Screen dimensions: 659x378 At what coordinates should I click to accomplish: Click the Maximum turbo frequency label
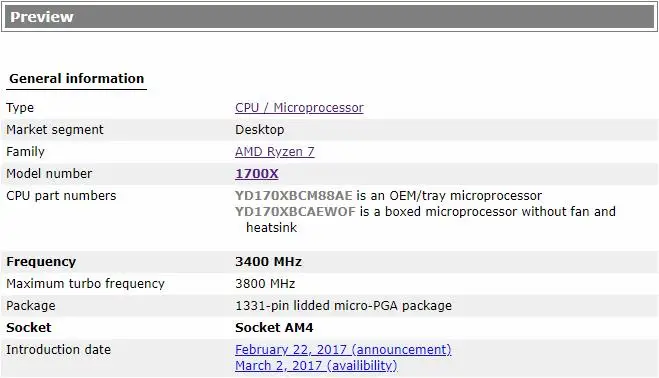(85, 284)
